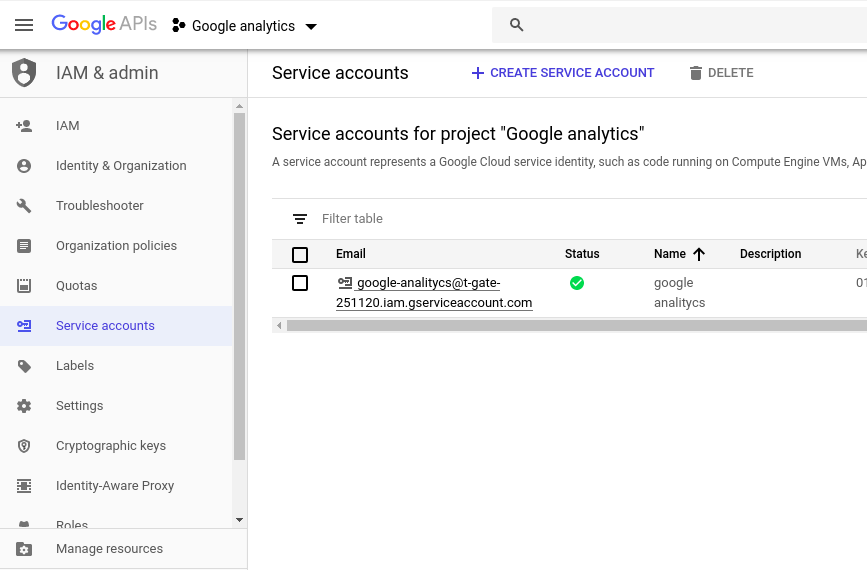
Task: Click the filter list icon
Action: 300,219
